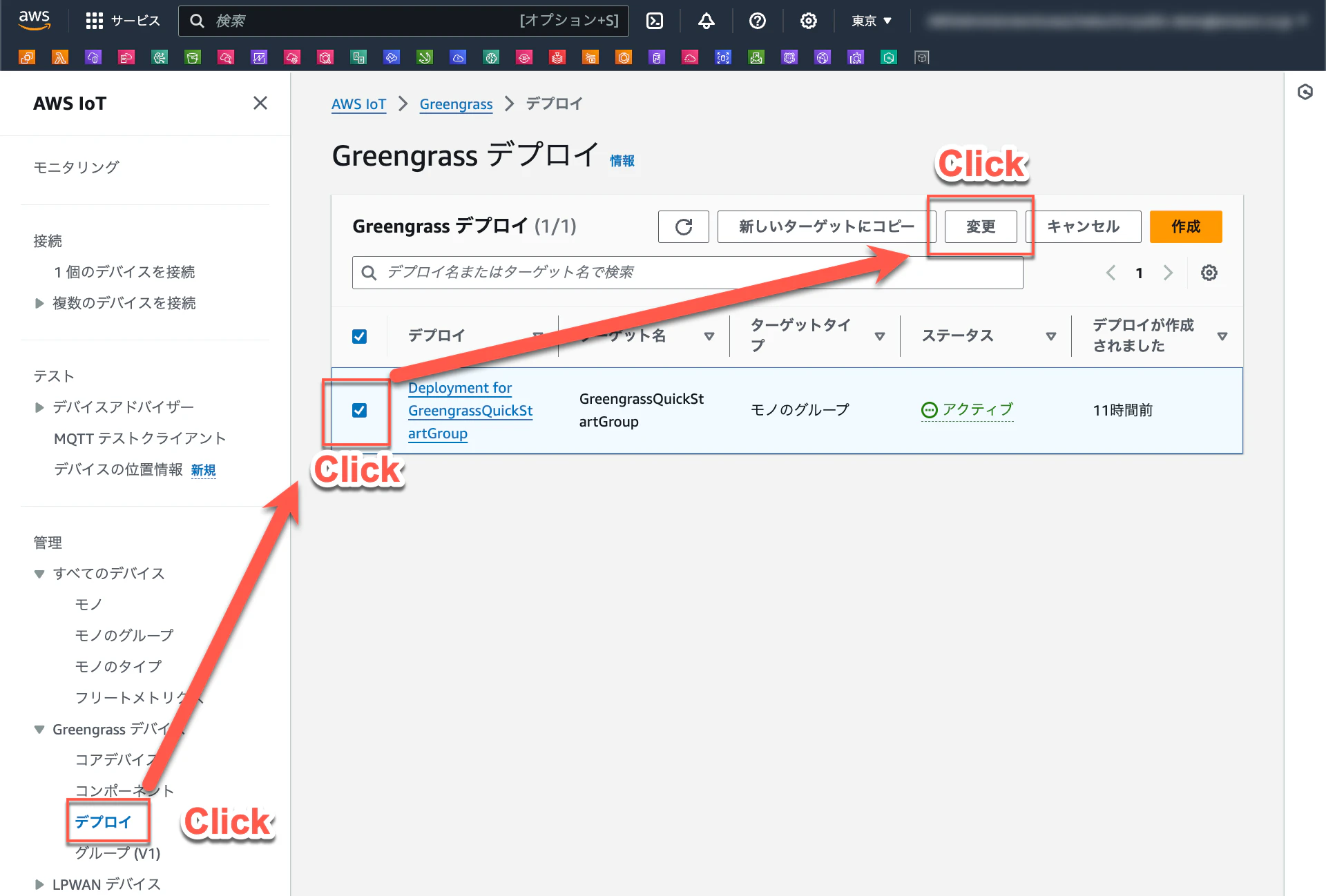Open デバイスの位置情報 menu item

pos(118,469)
